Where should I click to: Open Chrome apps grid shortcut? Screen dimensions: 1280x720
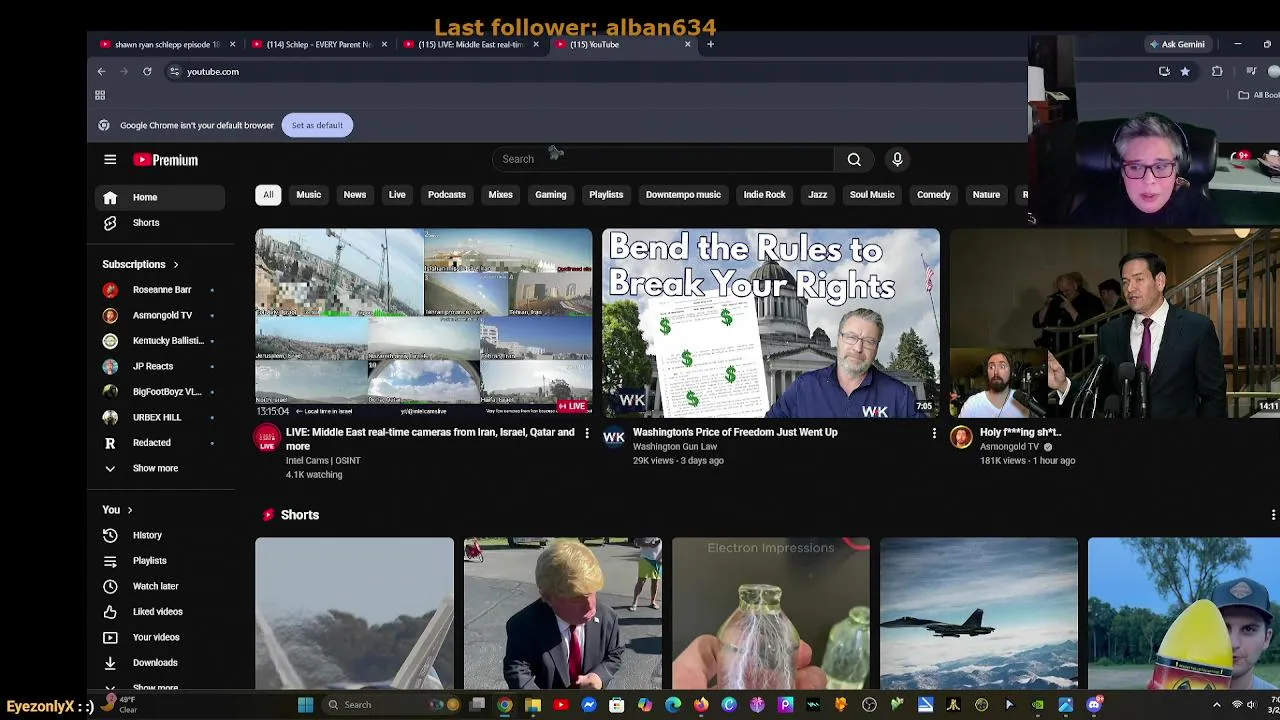[x=100, y=95]
